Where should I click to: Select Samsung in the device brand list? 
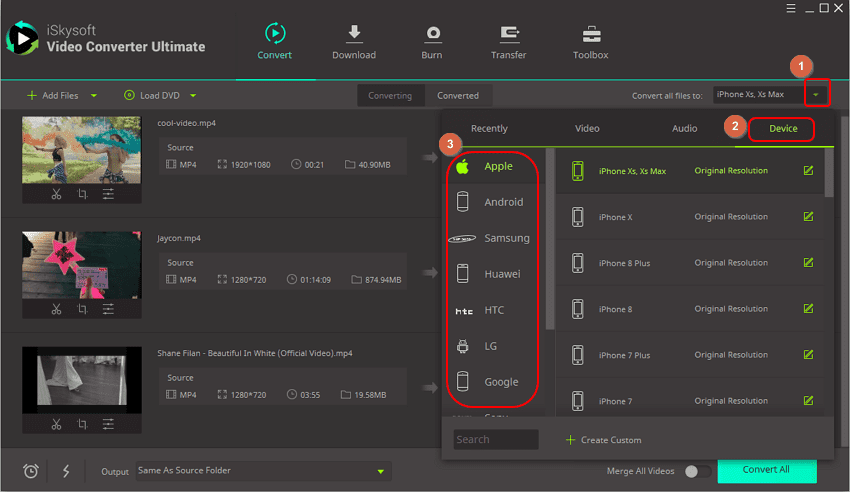[x=506, y=238]
